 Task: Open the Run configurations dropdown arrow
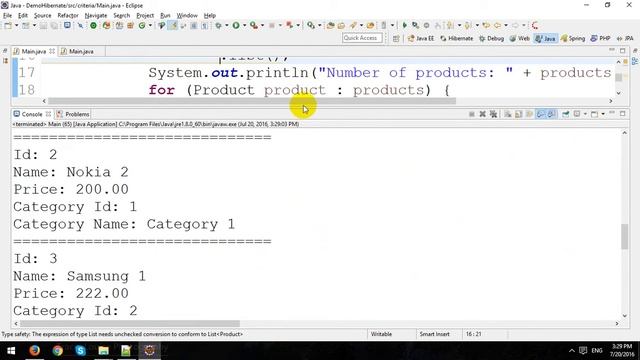244,25
